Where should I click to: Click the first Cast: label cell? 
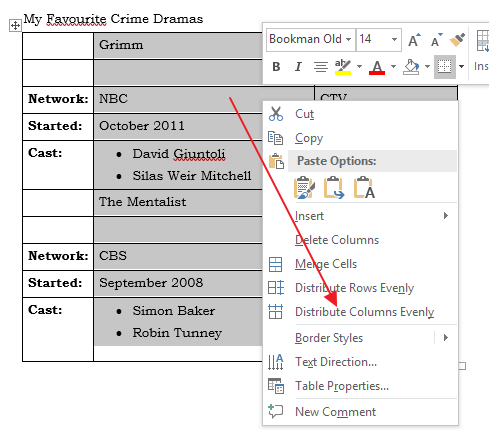tap(58, 165)
